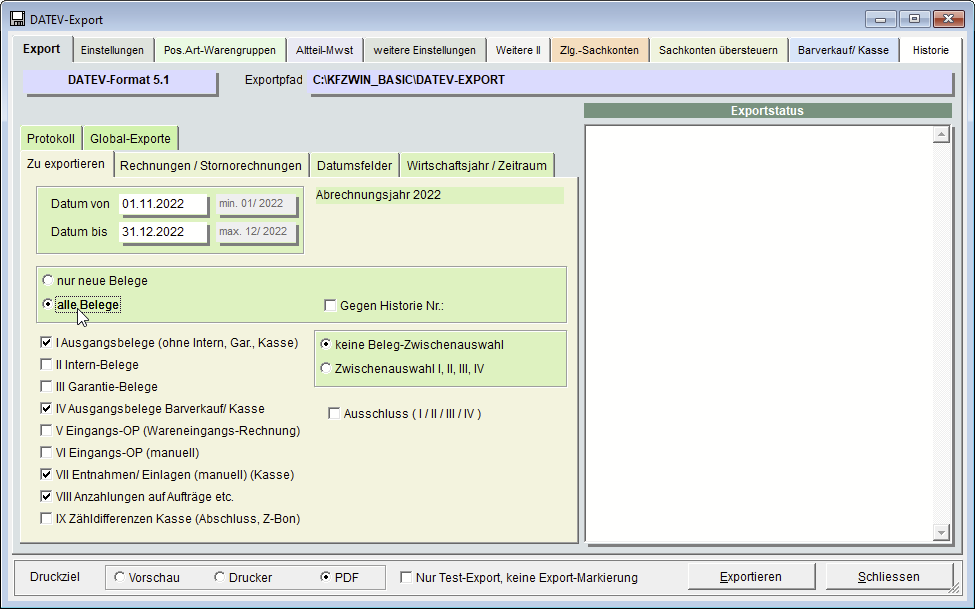
Task: Open the Sachkonten übersteuern tab
Action: 718,50
